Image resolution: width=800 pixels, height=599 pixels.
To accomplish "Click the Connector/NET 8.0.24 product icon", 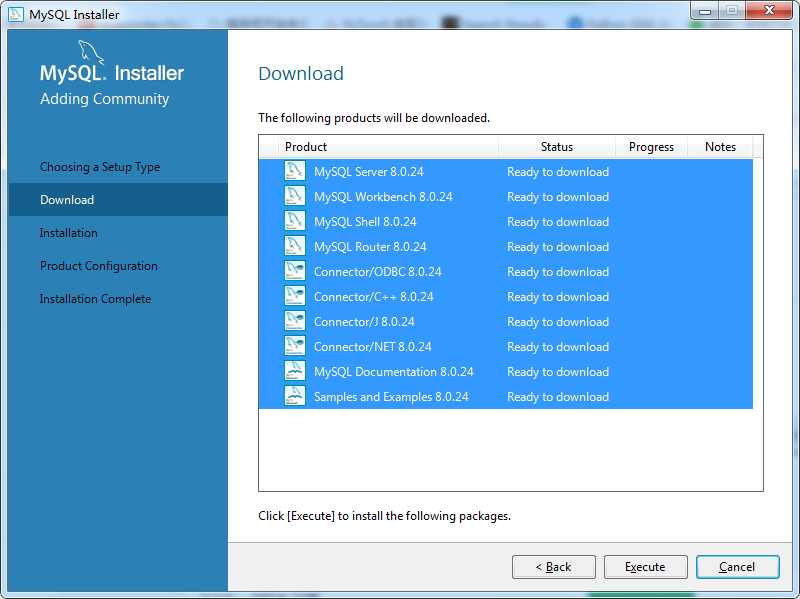I will 294,346.
